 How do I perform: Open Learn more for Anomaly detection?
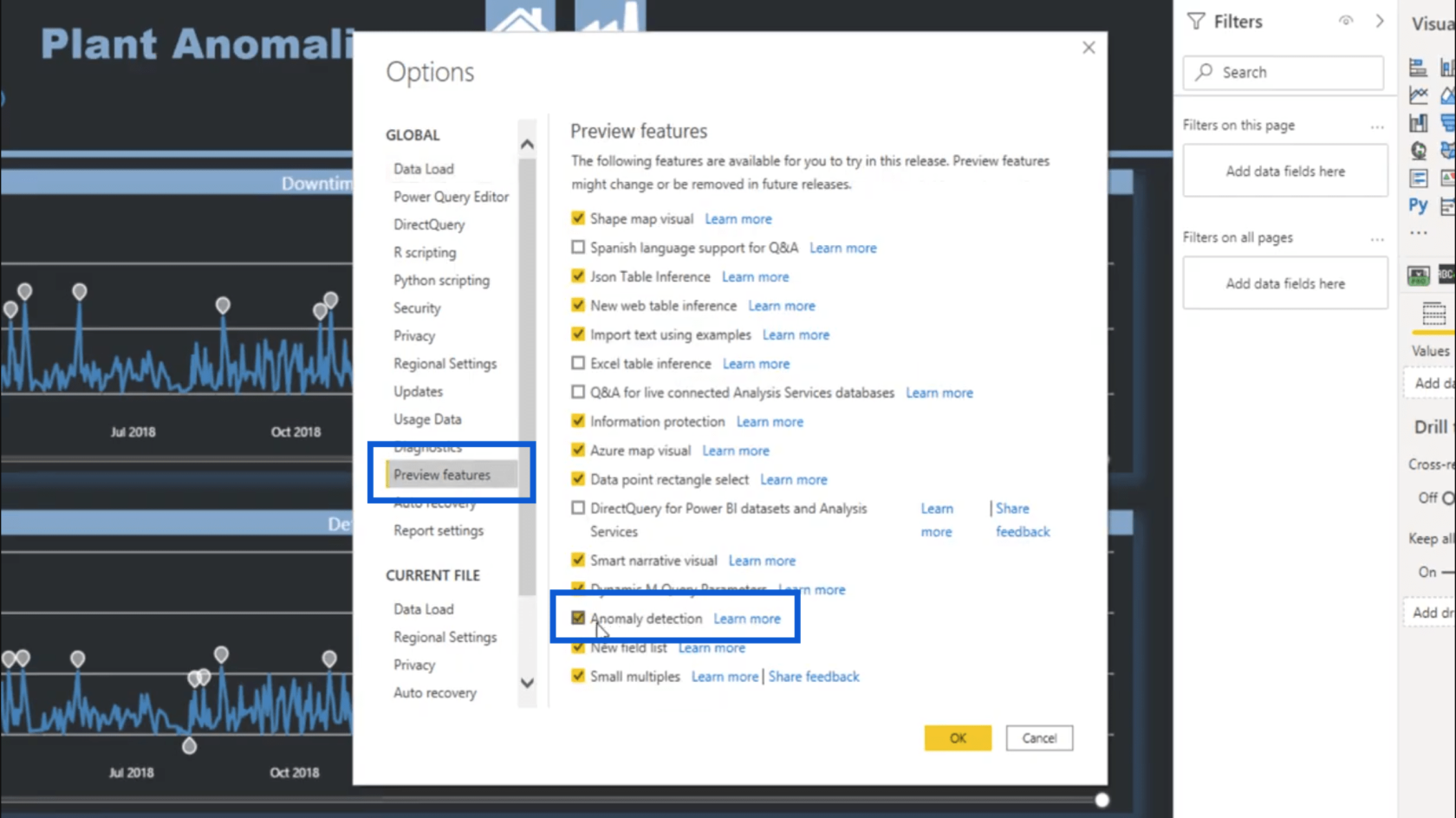point(747,619)
